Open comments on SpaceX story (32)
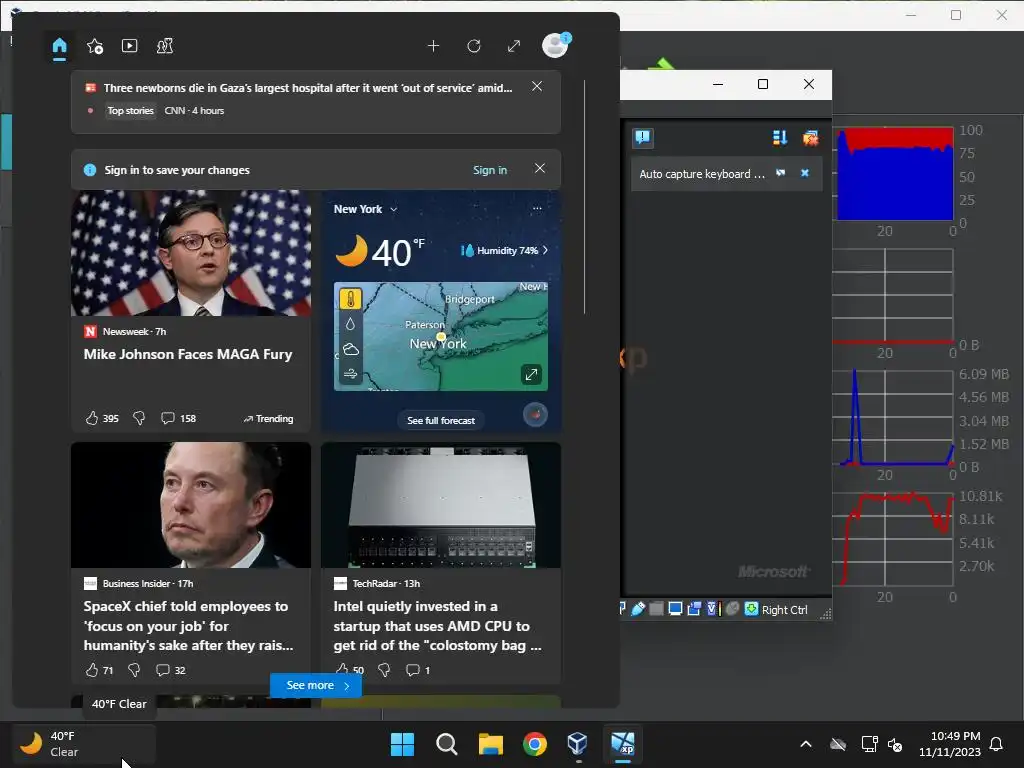Image resolution: width=1024 pixels, height=768 pixels. [x=170, y=670]
